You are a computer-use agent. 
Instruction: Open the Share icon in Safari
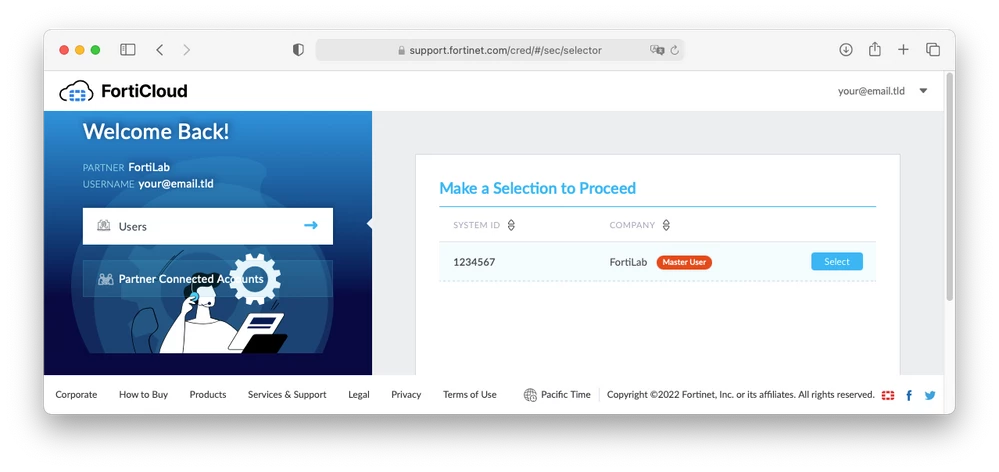875,49
